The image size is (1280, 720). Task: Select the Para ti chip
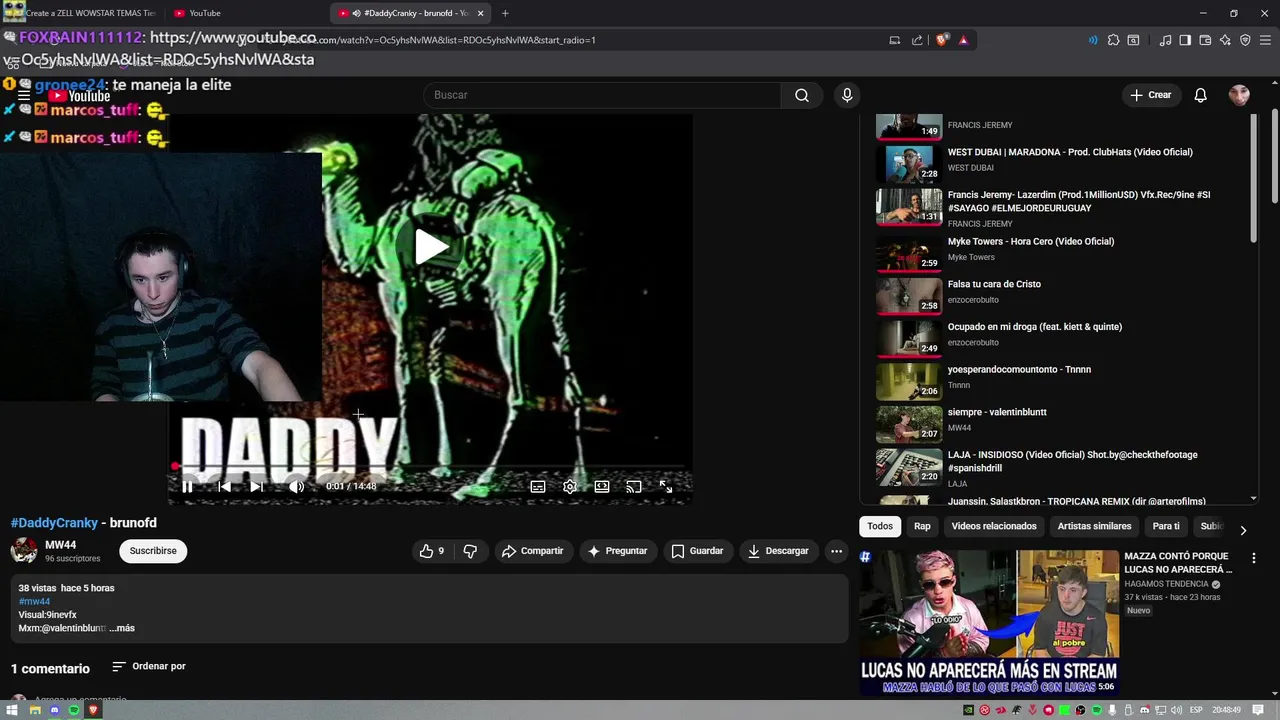[x=1166, y=526]
